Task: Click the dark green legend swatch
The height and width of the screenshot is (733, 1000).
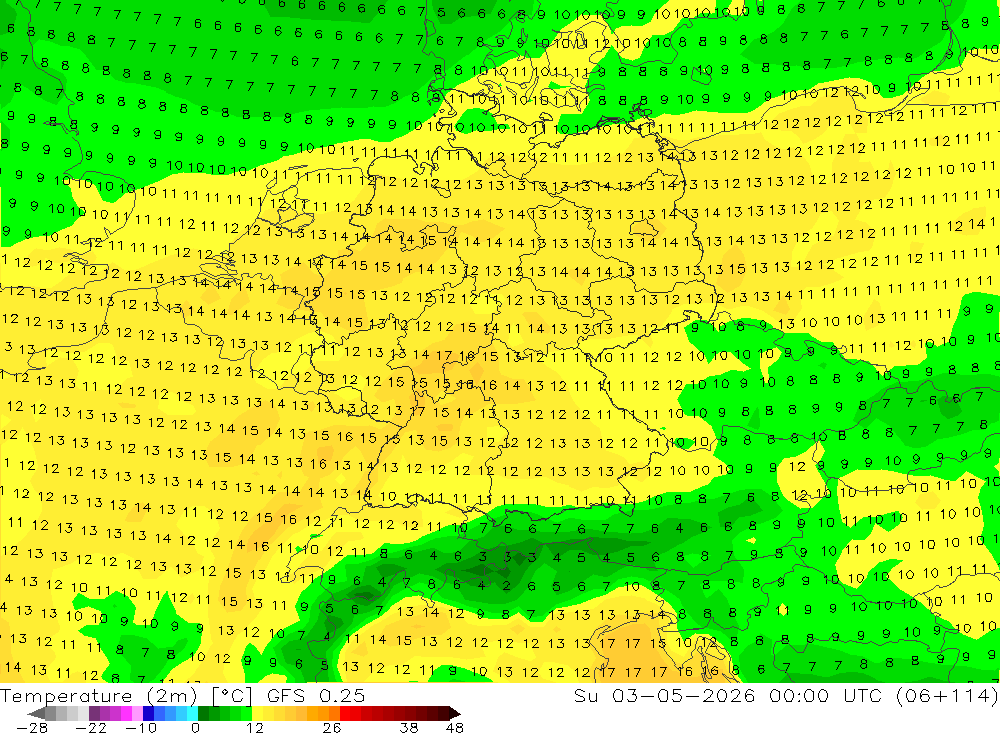Action: coord(203,713)
